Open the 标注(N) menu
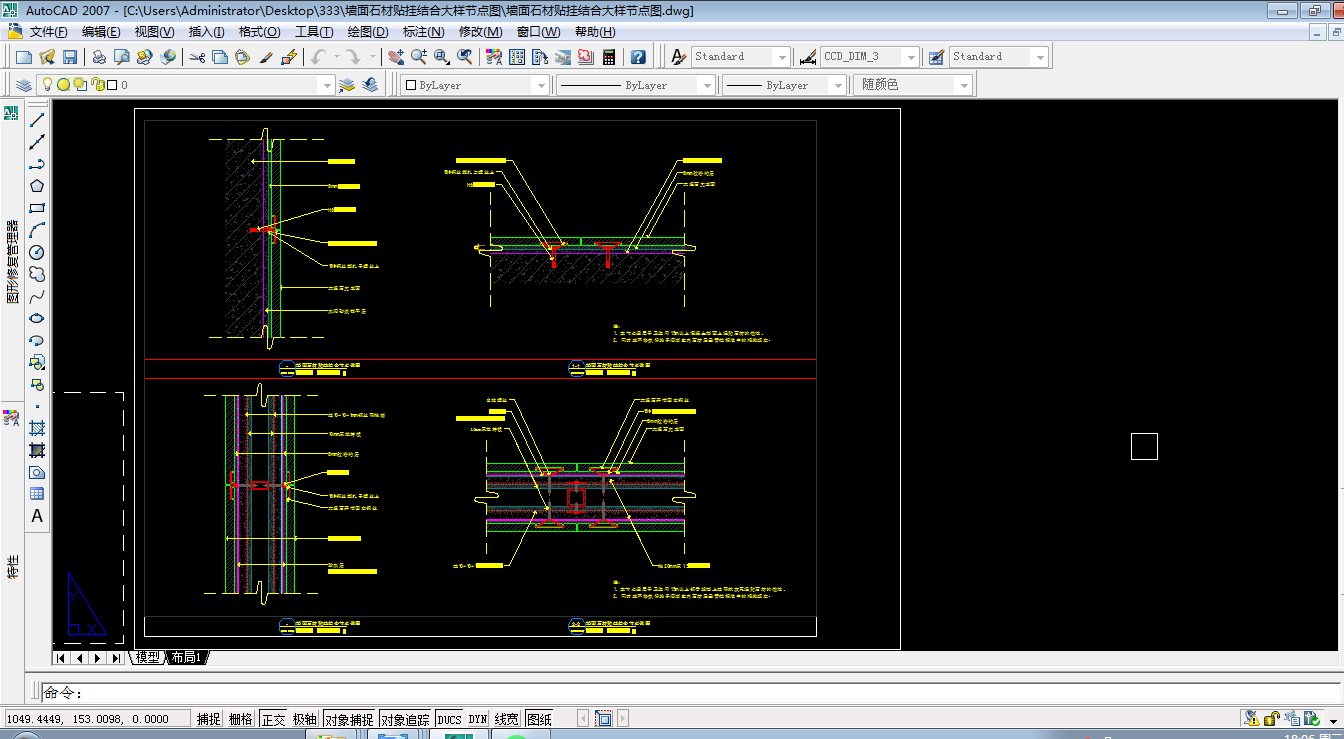This screenshot has height=739, width=1344. (x=423, y=32)
